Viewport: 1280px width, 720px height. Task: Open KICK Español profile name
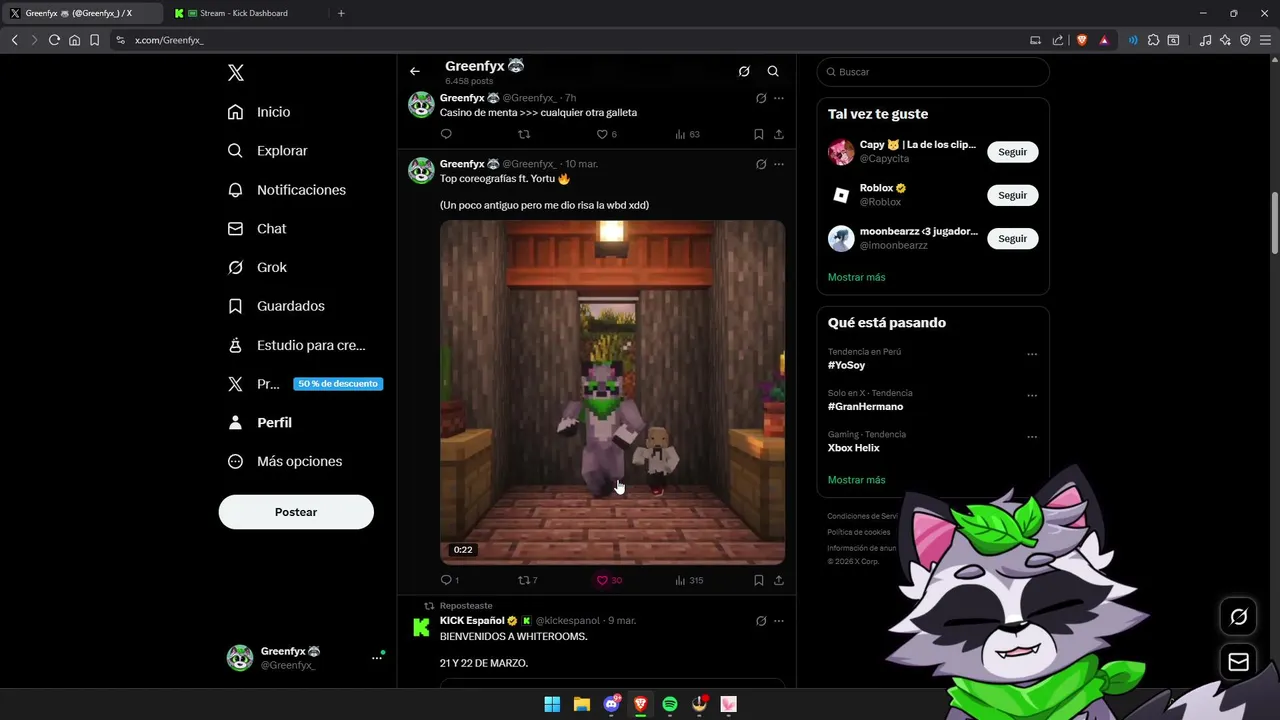click(x=472, y=621)
